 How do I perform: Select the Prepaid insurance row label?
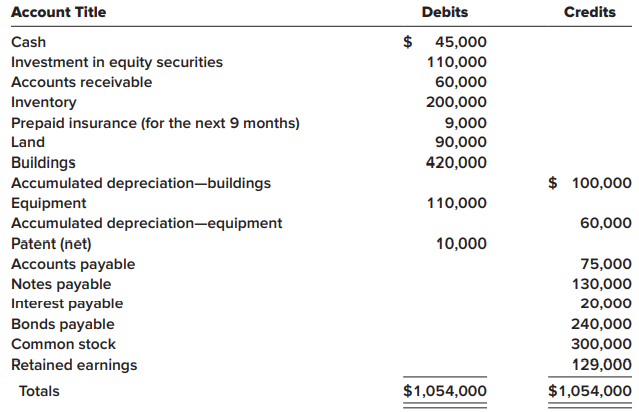click(x=155, y=123)
